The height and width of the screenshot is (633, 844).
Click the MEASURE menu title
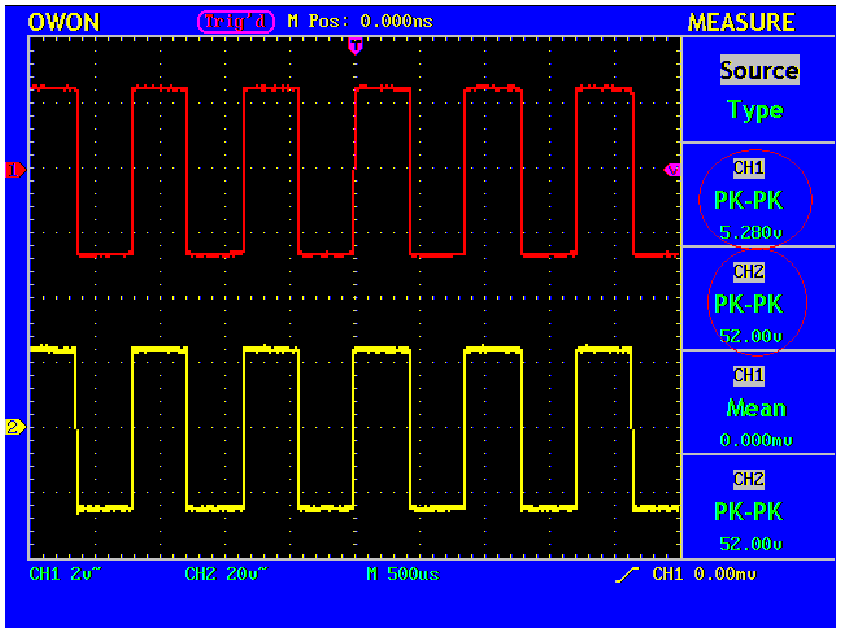[x=741, y=23]
